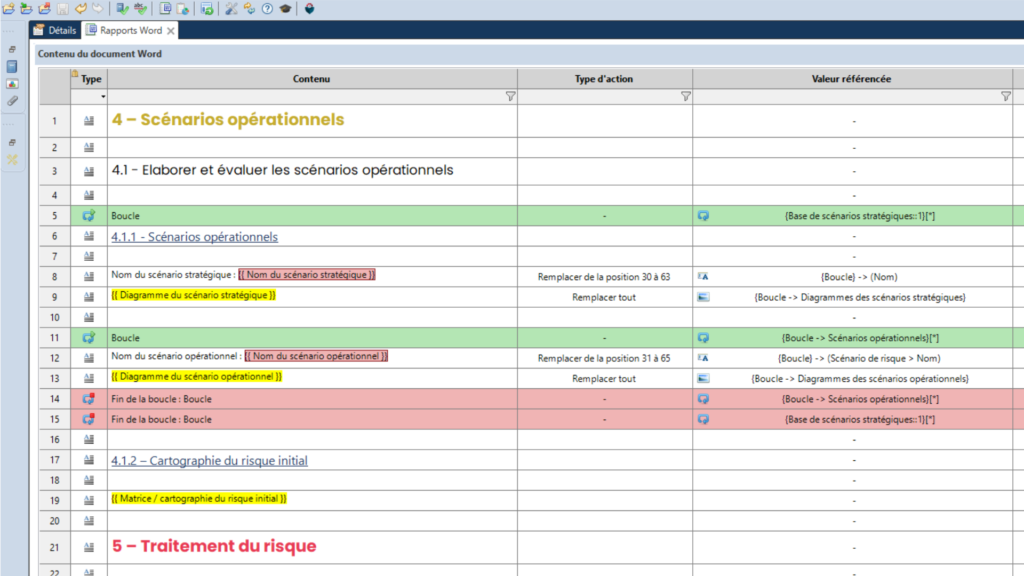Image resolution: width=1024 pixels, height=576 pixels.
Task: Click the graduation cap tutorial icon
Action: (x=284, y=8)
